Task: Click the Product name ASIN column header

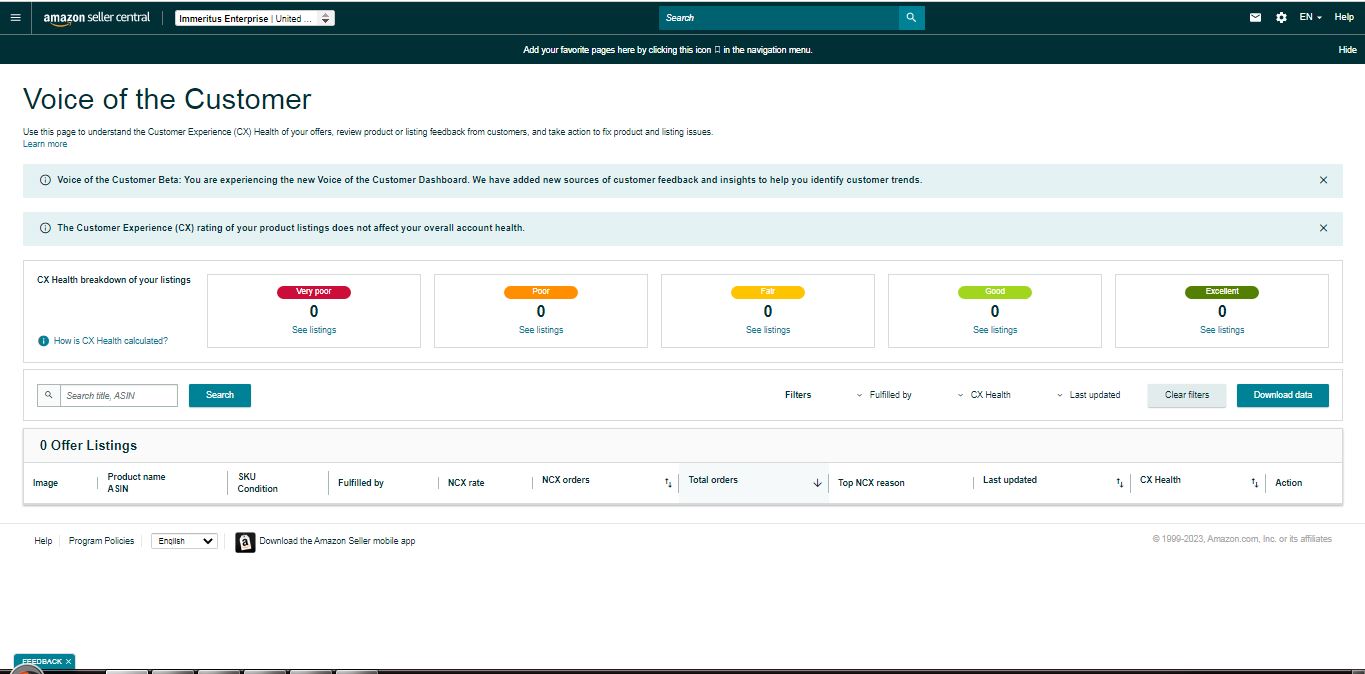Action: pos(137,483)
